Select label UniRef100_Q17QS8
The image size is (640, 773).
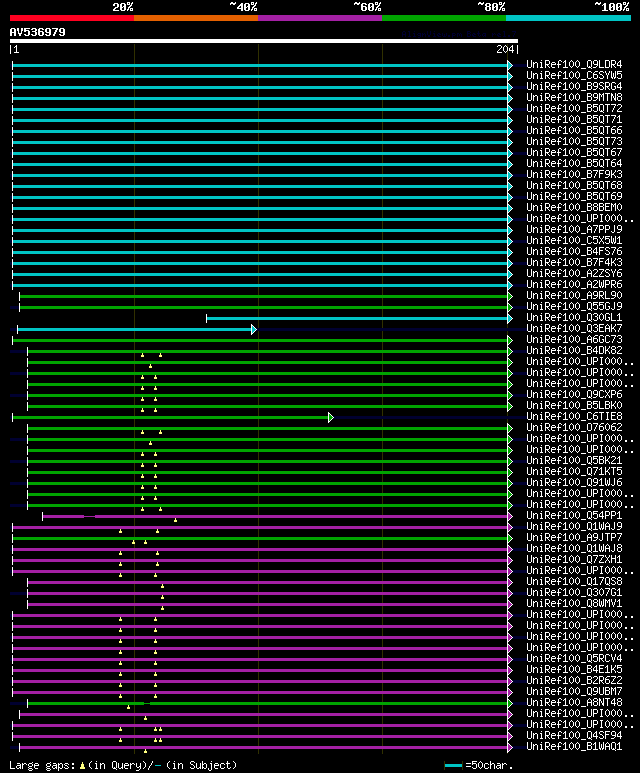click(x=574, y=582)
